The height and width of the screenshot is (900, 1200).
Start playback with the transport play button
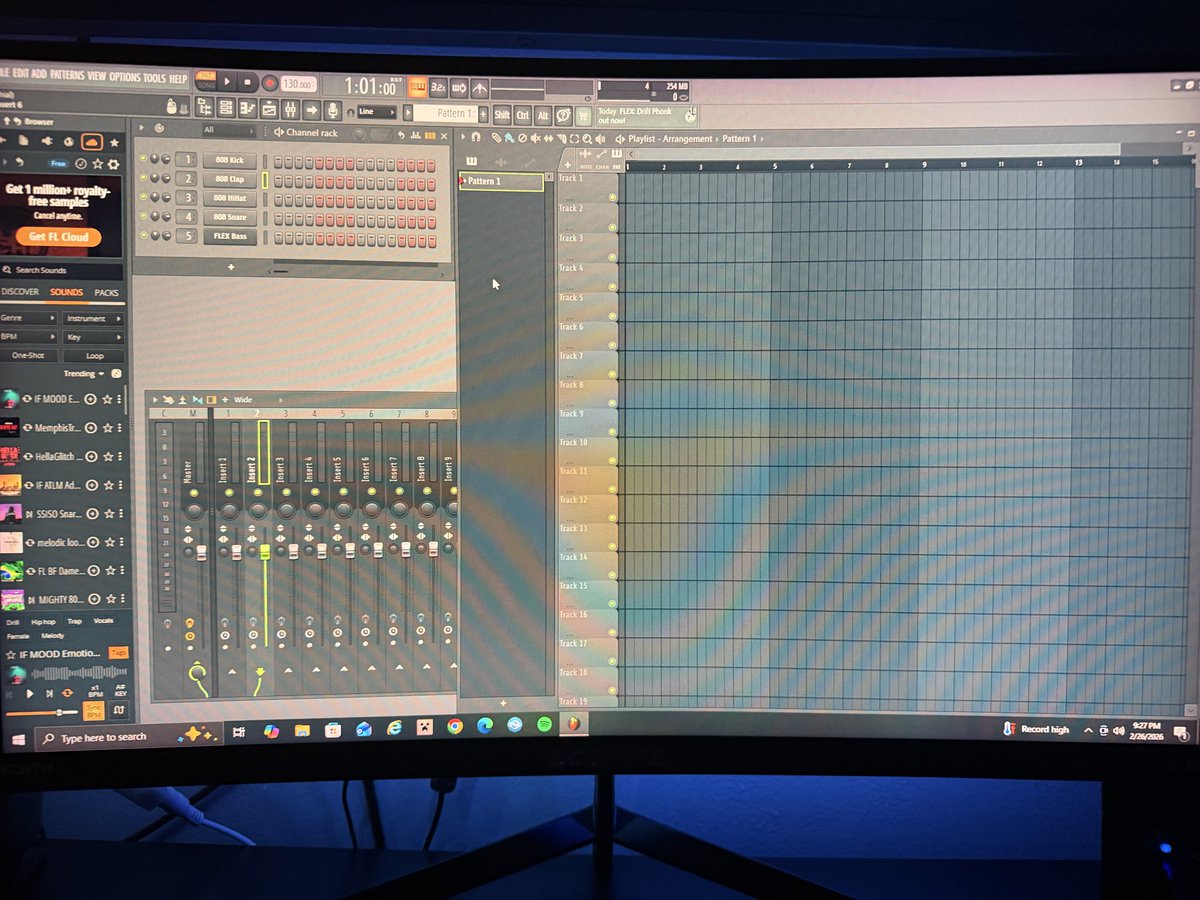pos(227,81)
